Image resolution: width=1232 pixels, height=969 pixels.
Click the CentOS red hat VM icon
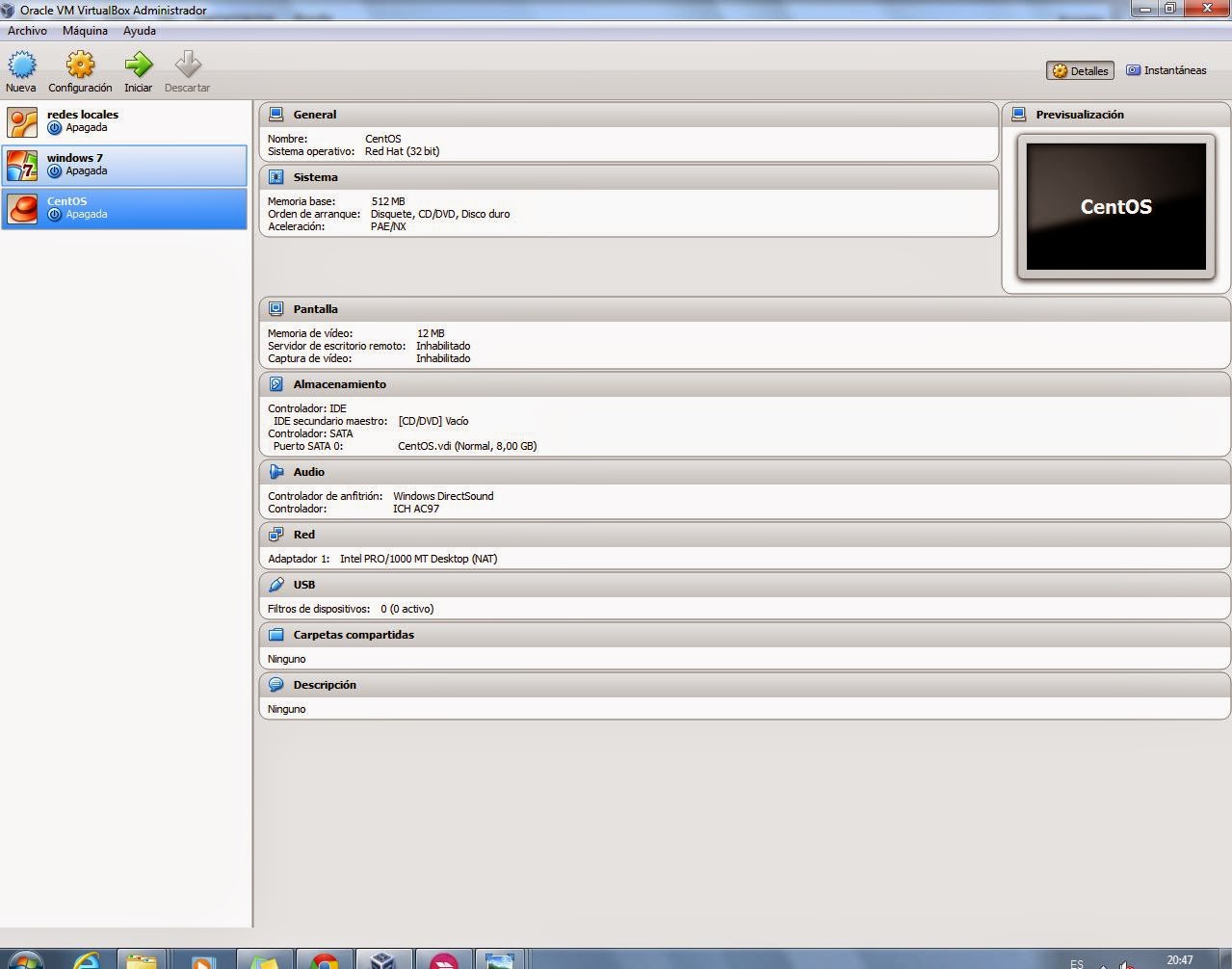[22, 208]
